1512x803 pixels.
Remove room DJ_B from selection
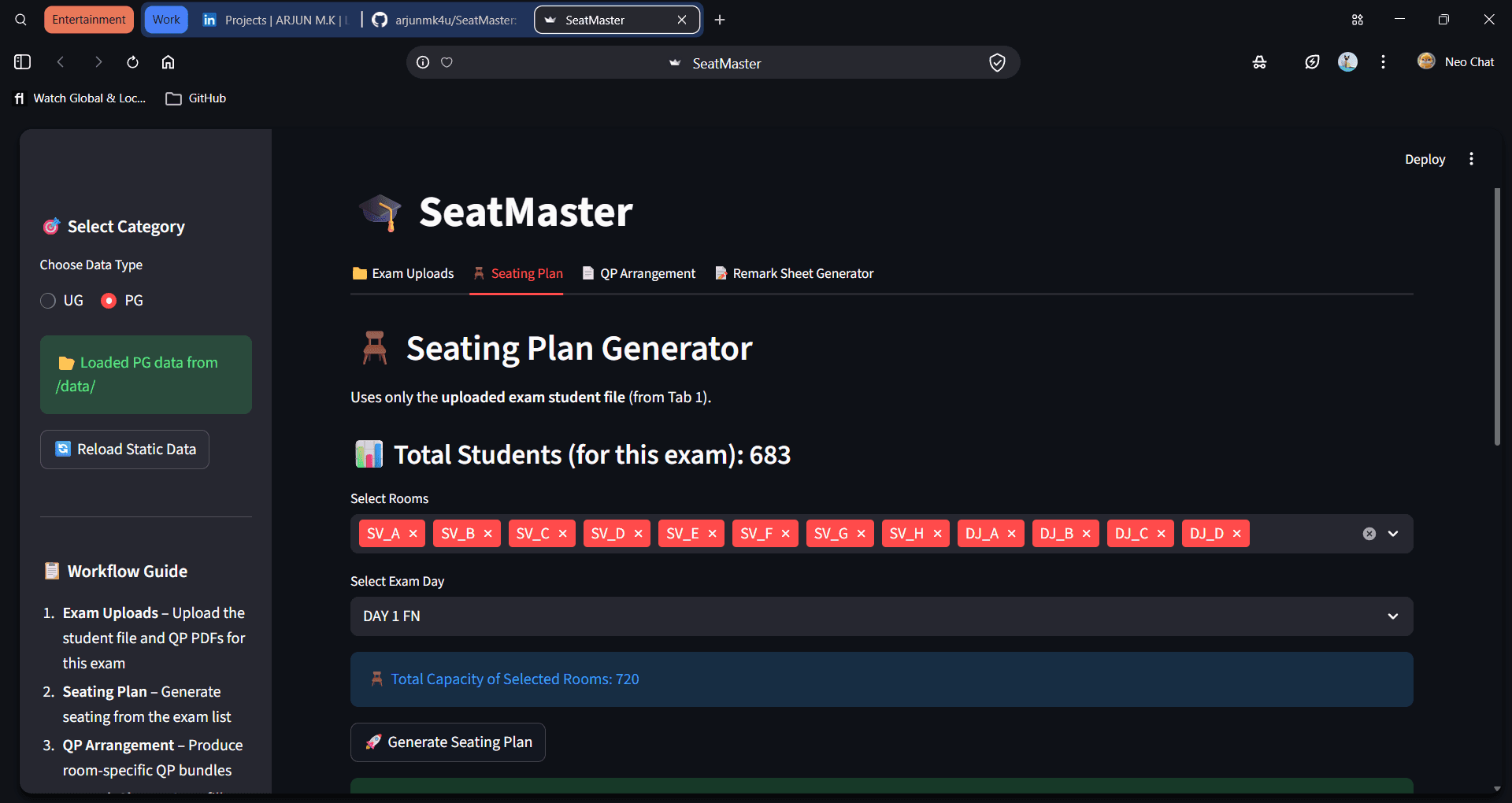point(1086,534)
